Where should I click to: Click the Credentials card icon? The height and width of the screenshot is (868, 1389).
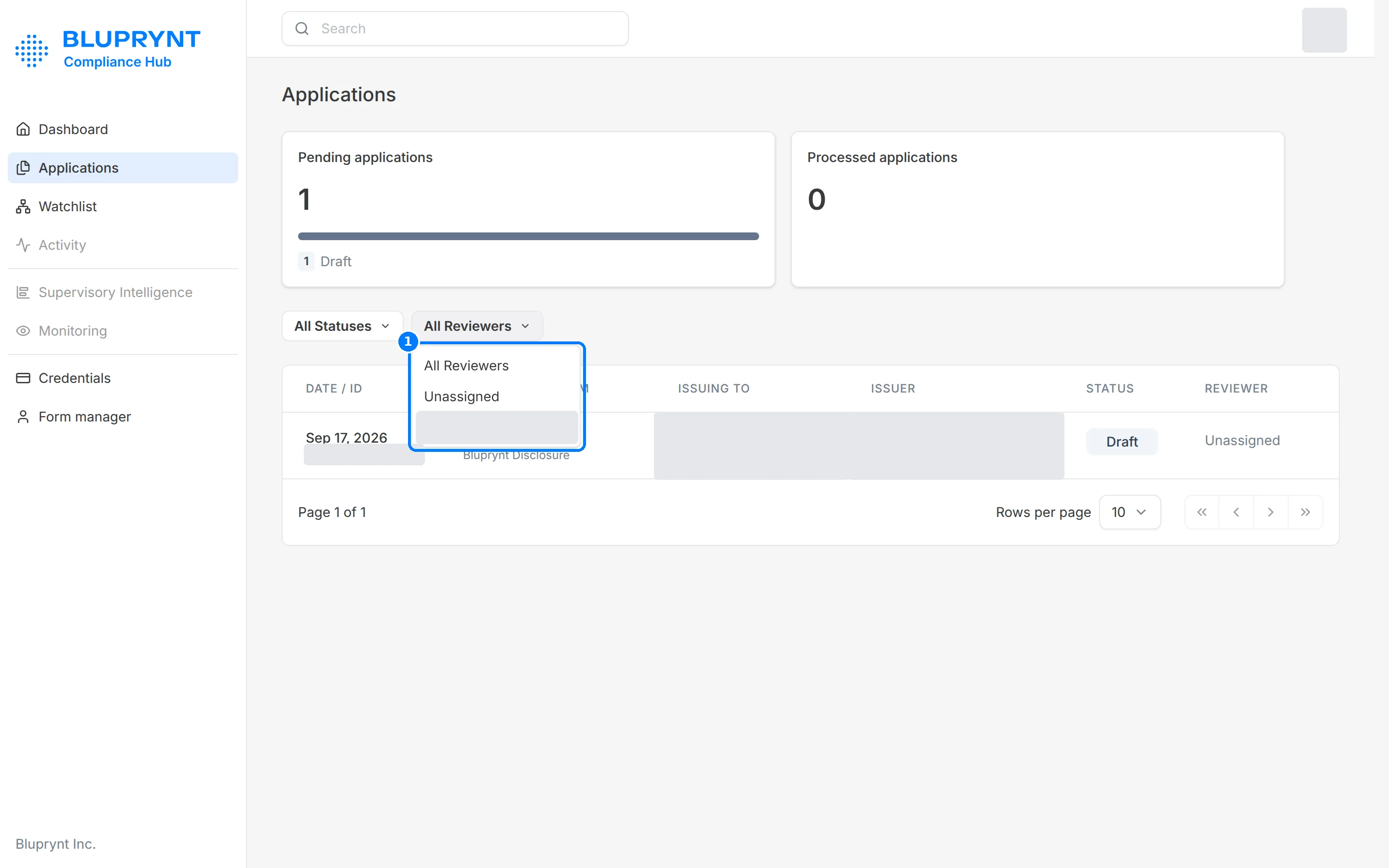(23, 378)
